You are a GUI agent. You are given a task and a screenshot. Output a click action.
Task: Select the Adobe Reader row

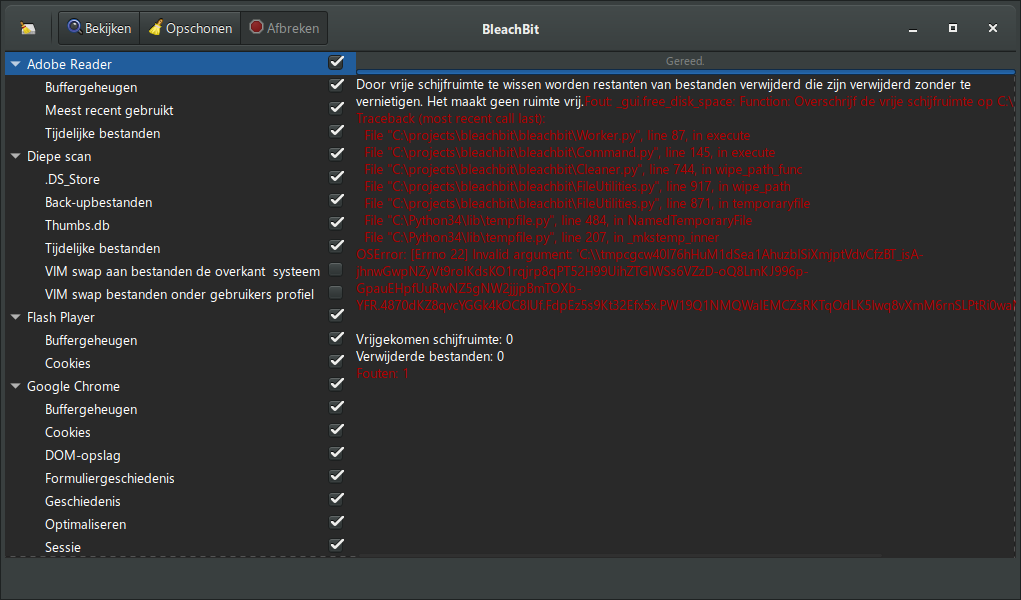180,64
